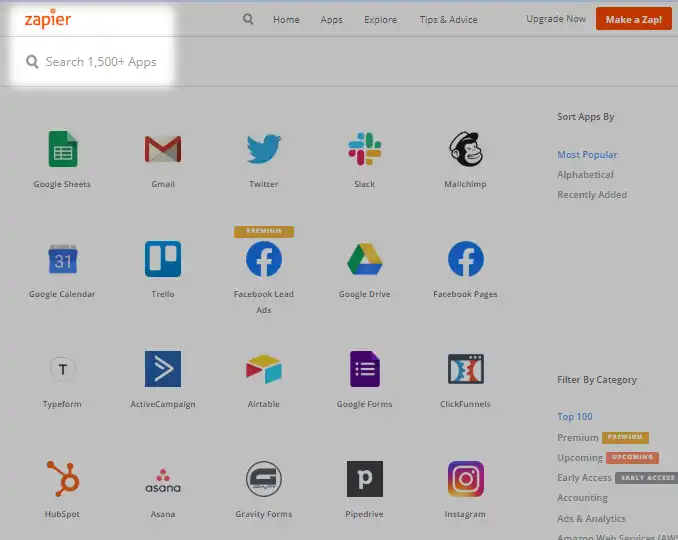Open the Google Sheets app icon
Viewport: 678px width, 540px height.
[63, 149]
